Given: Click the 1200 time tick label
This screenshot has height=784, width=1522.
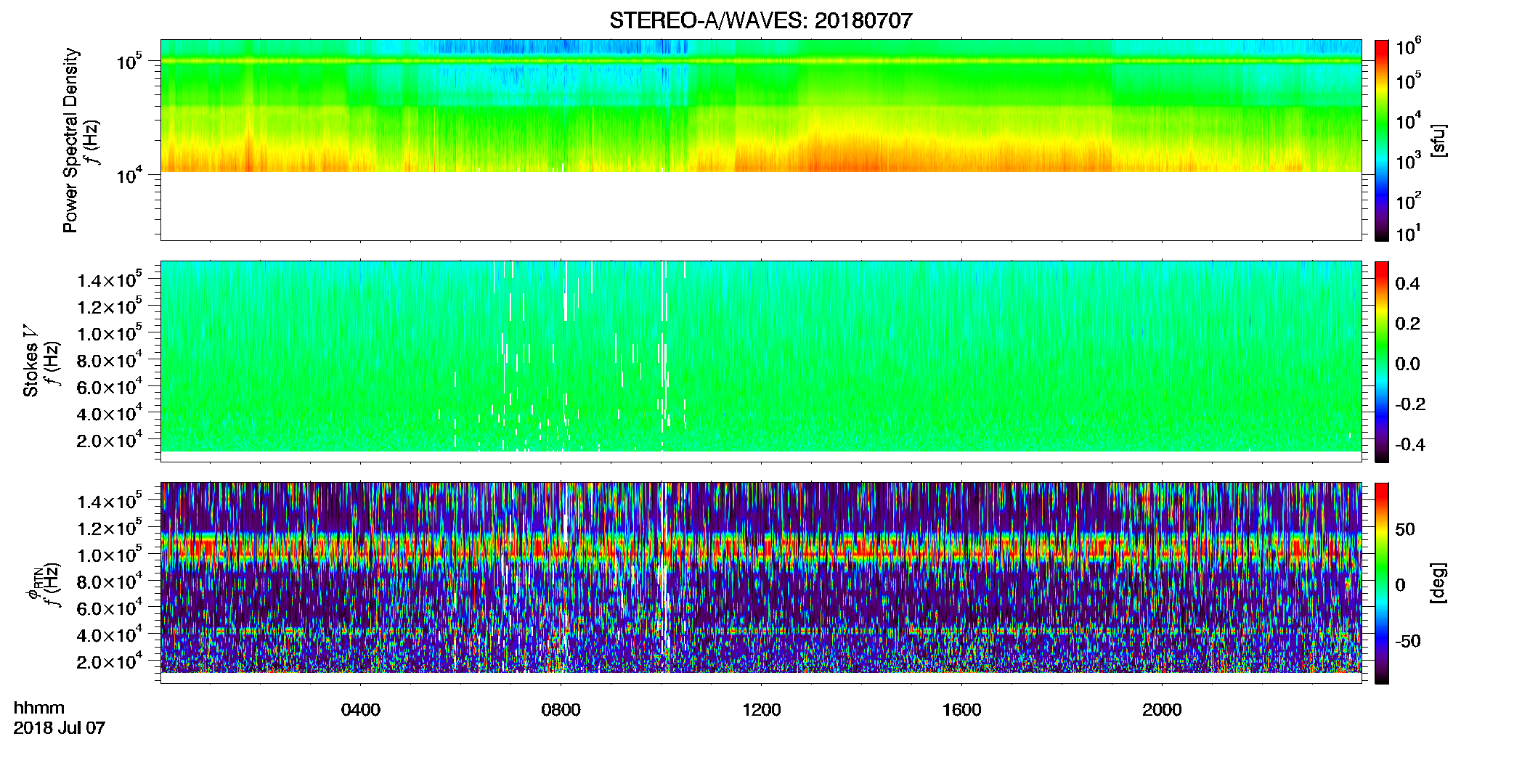Looking at the screenshot, I should click(x=761, y=710).
